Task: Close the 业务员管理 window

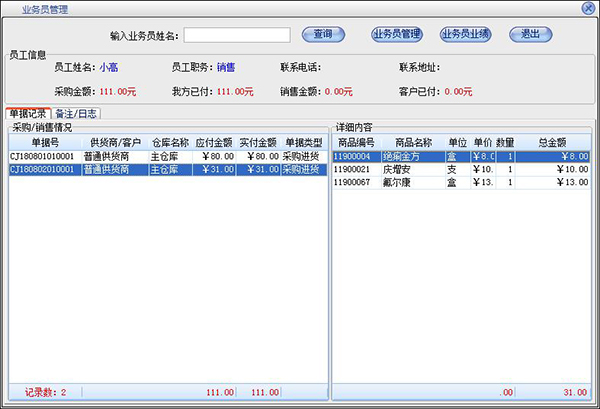Action: [586, 7]
